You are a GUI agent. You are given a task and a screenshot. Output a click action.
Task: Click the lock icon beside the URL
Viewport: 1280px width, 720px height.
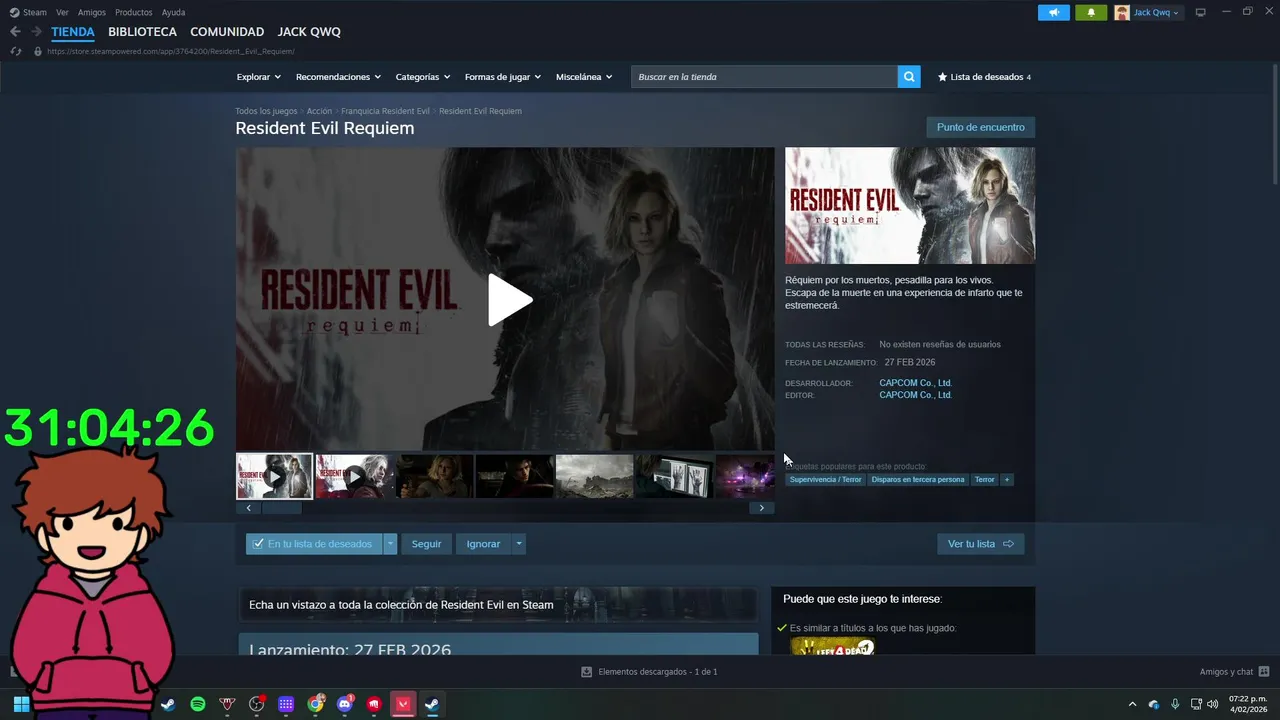click(38, 51)
